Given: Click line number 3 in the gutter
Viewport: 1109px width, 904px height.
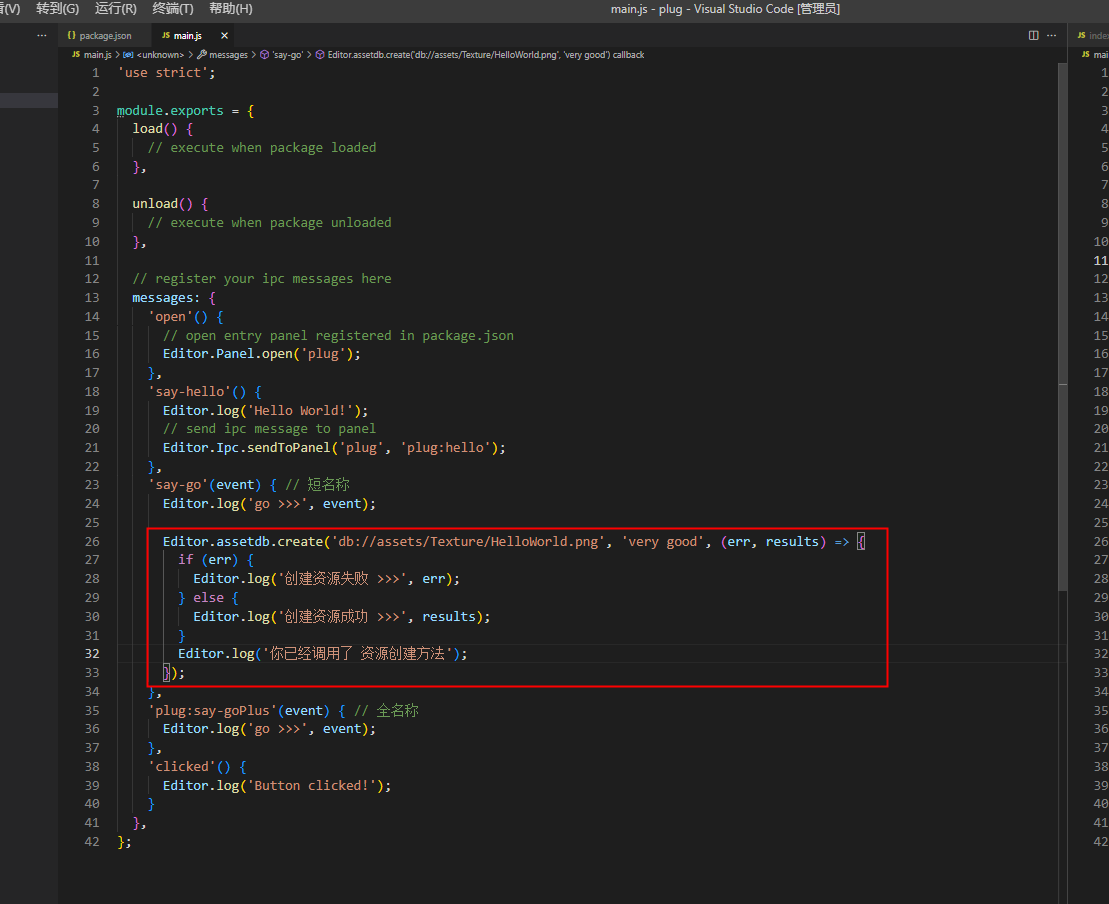Looking at the screenshot, I should click(x=95, y=110).
